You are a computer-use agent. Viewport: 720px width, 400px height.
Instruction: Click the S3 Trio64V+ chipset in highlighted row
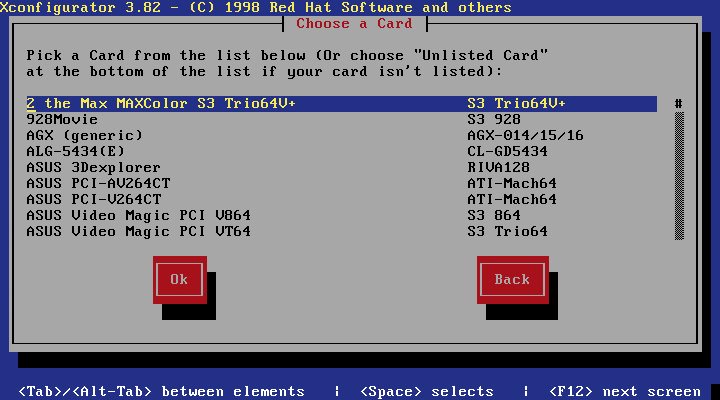point(517,103)
